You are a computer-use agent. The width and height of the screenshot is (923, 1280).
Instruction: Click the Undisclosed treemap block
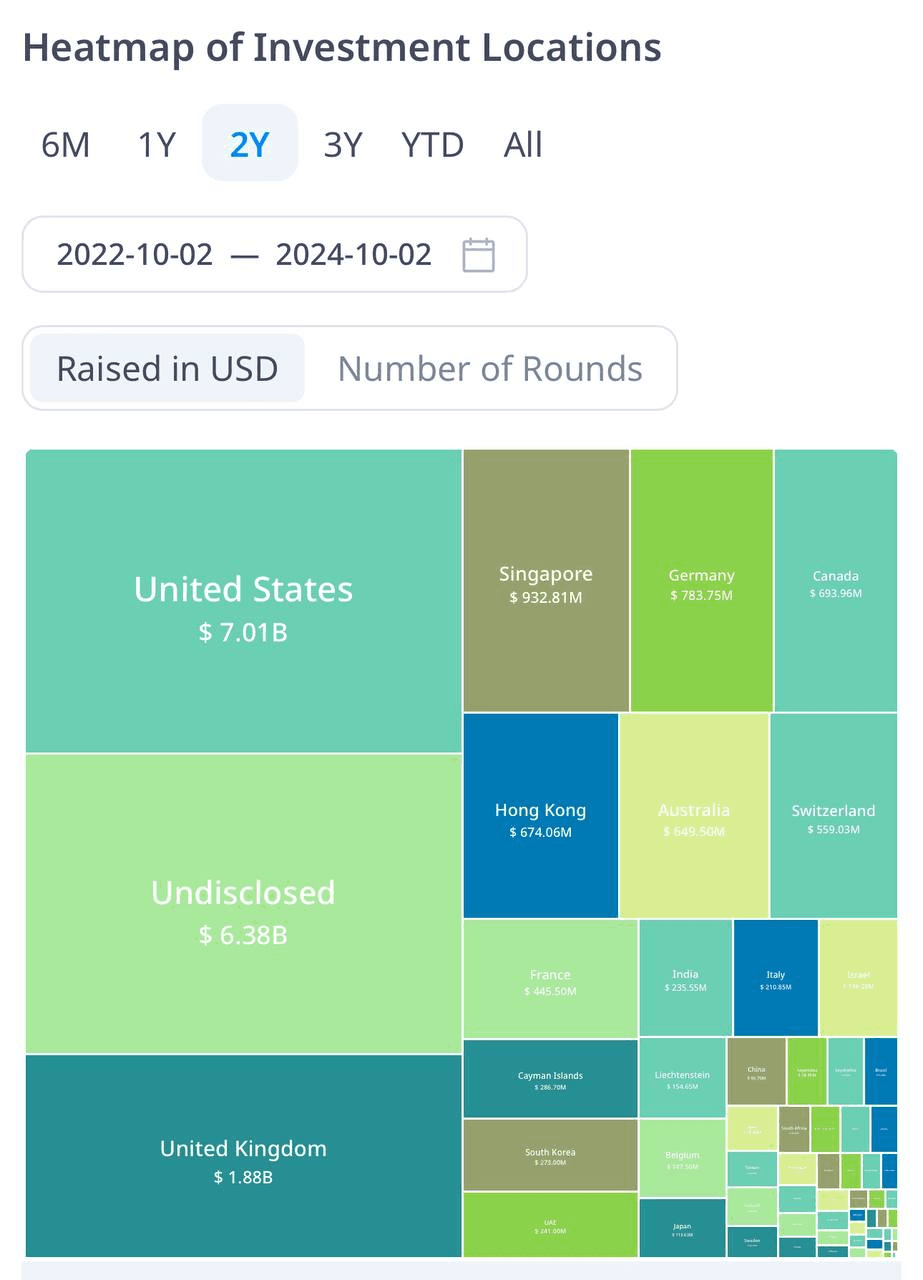(x=243, y=904)
